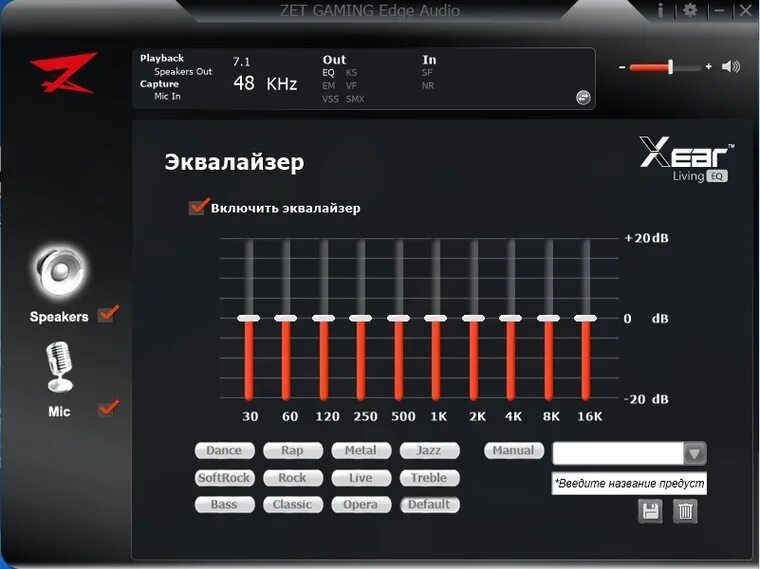Screen dimensions: 760x569
Task: Apply the Metal preset
Action: (361, 450)
